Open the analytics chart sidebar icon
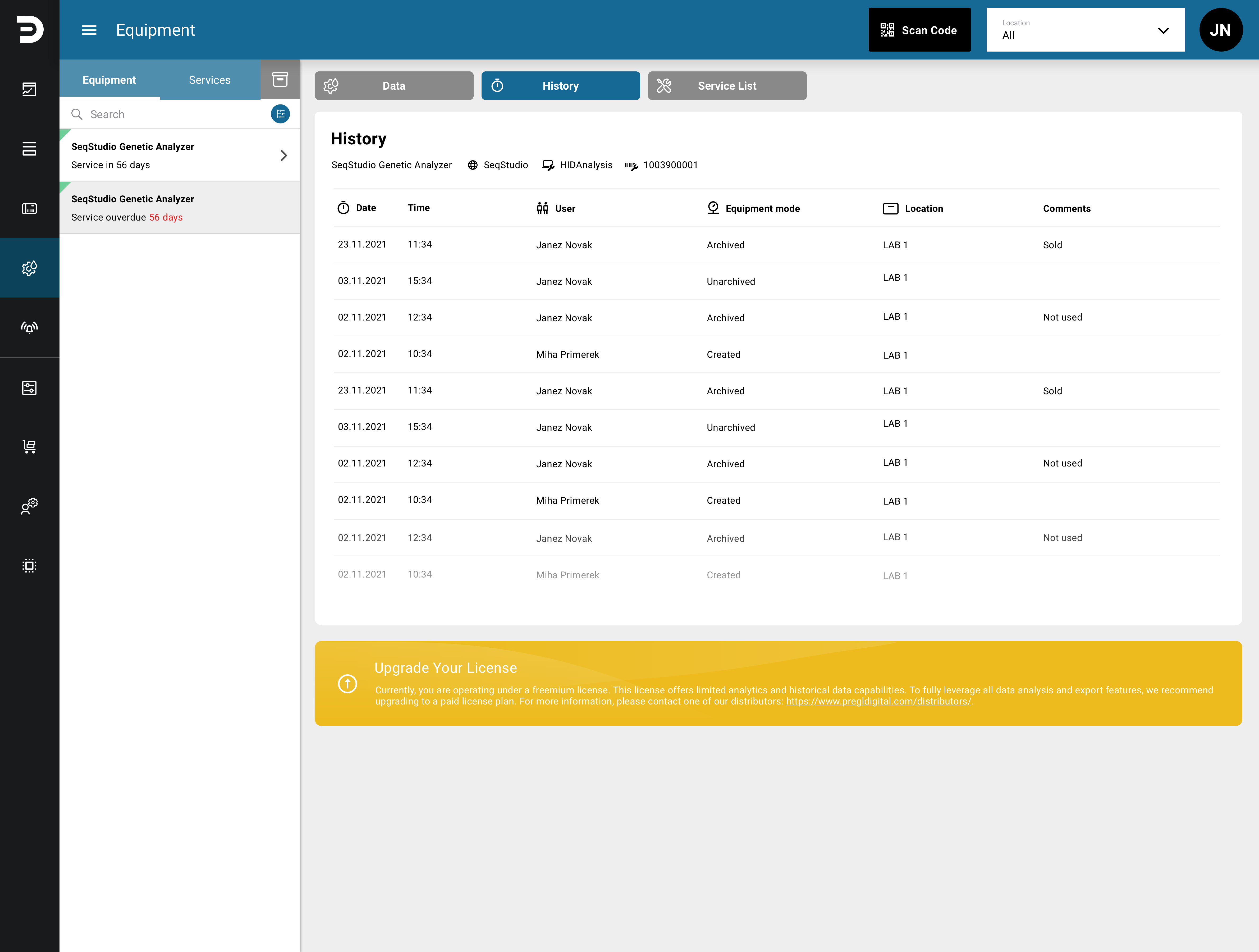Image resolution: width=1259 pixels, height=952 pixels. coord(30,89)
